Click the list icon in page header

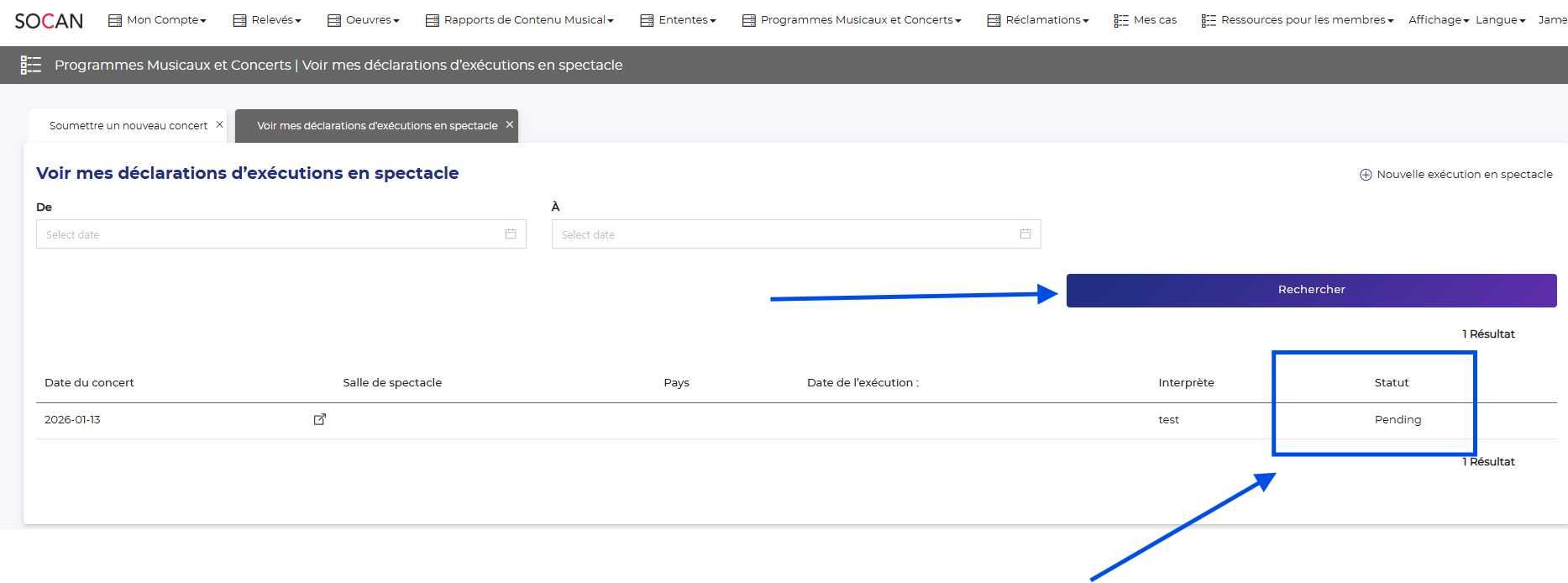coord(31,65)
